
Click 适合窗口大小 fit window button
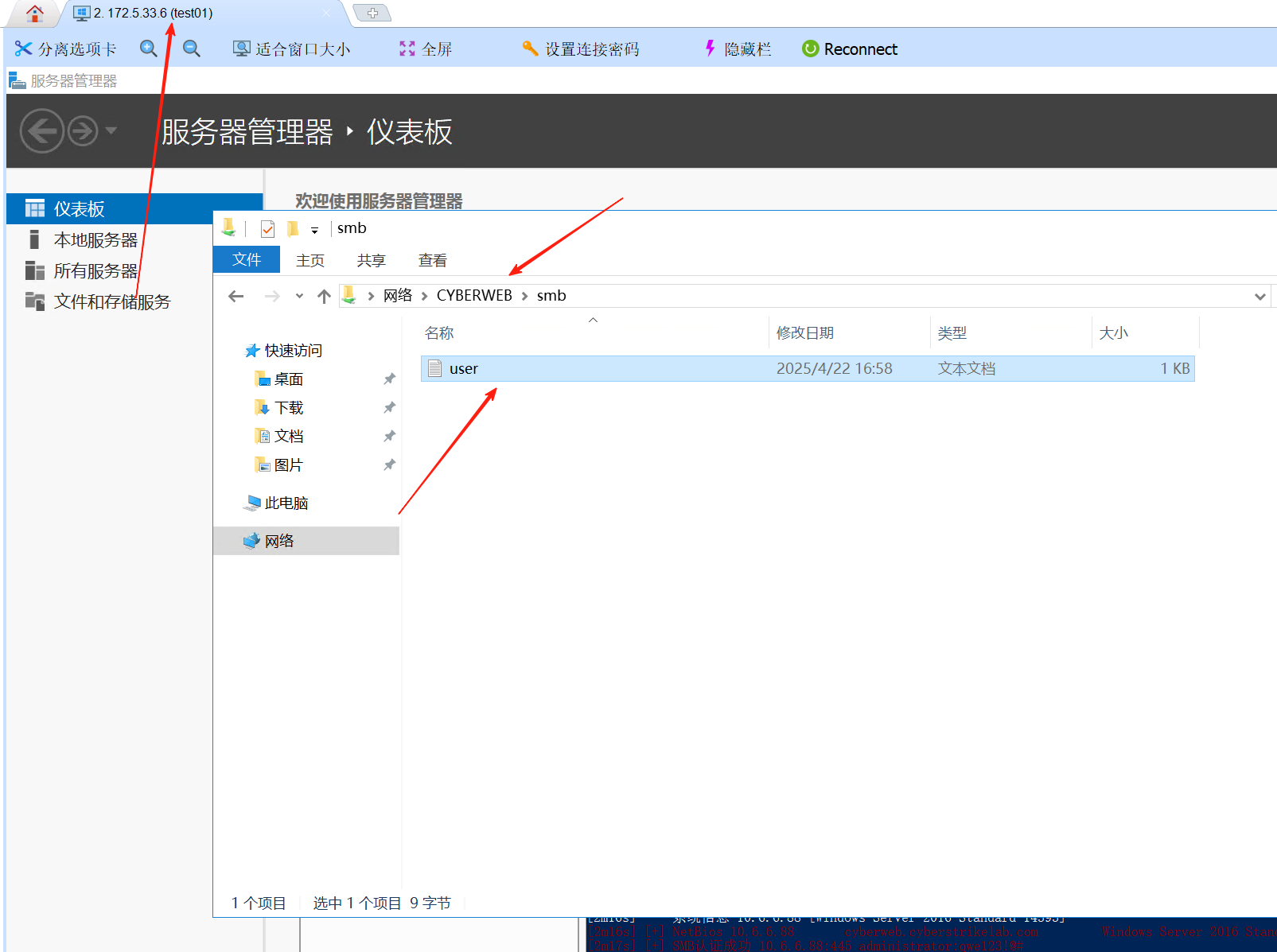(291, 49)
